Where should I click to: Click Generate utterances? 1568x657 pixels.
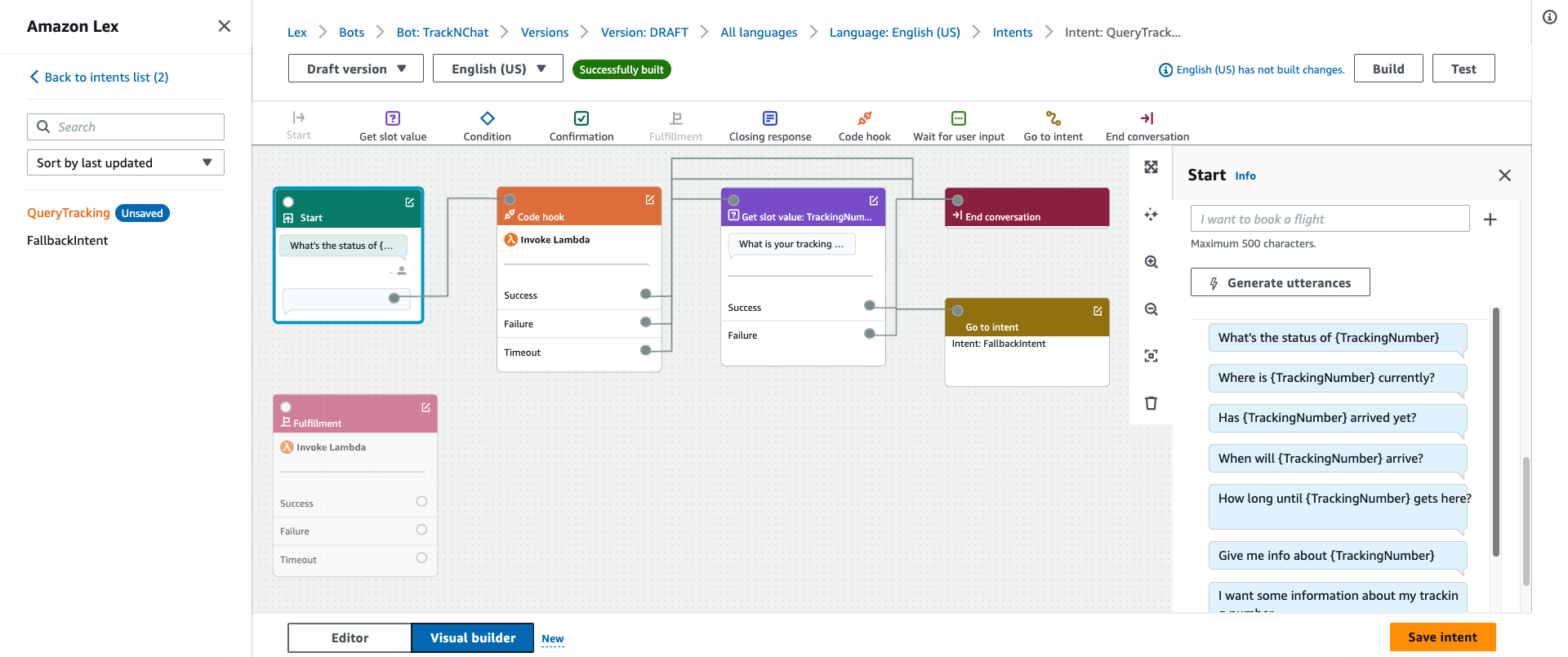pyautogui.click(x=1280, y=282)
